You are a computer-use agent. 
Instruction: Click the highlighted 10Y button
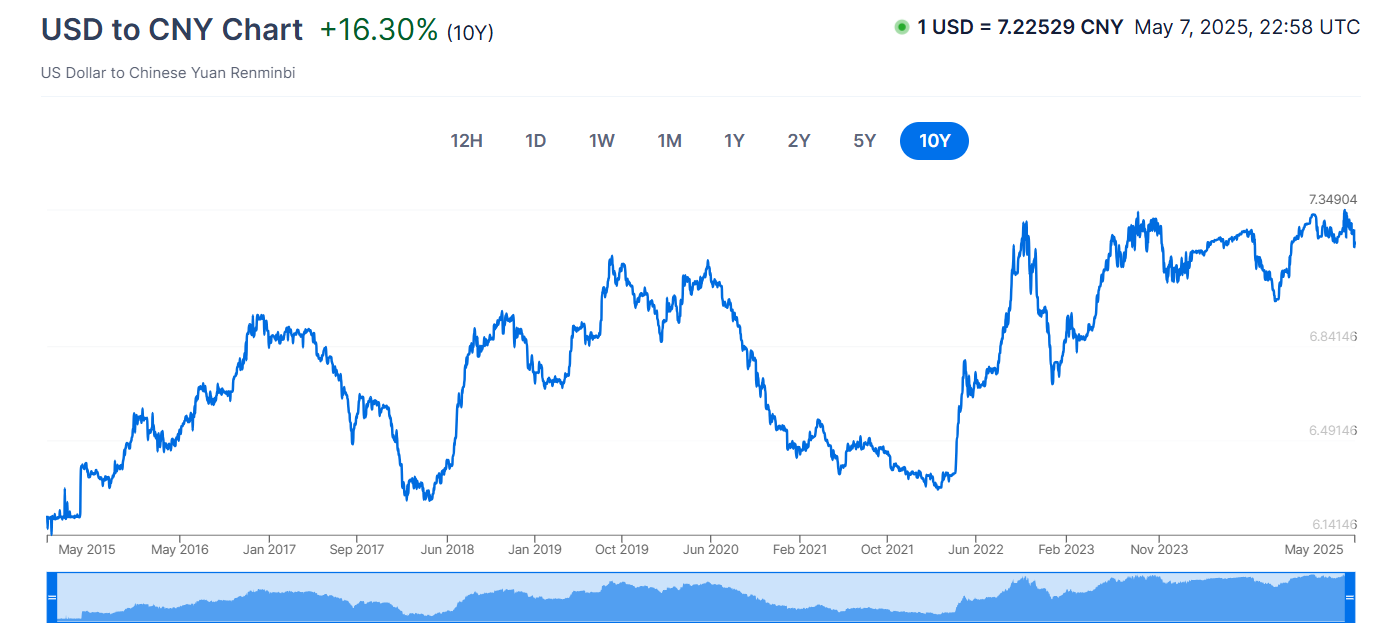[934, 141]
